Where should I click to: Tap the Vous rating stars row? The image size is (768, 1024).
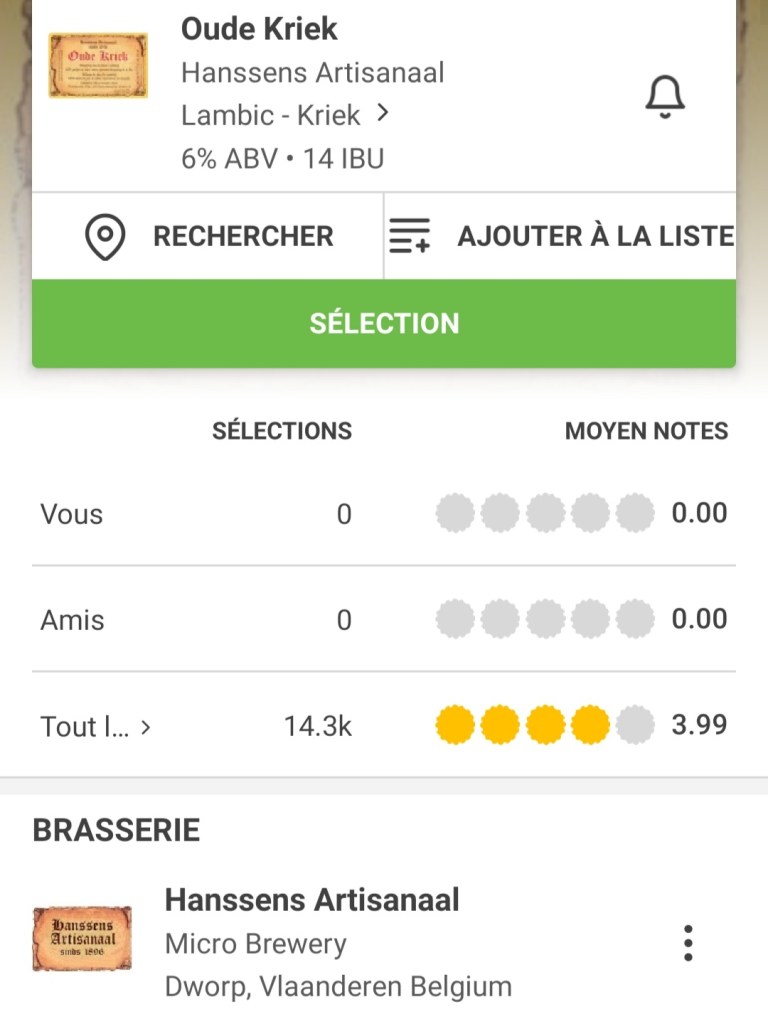point(544,514)
